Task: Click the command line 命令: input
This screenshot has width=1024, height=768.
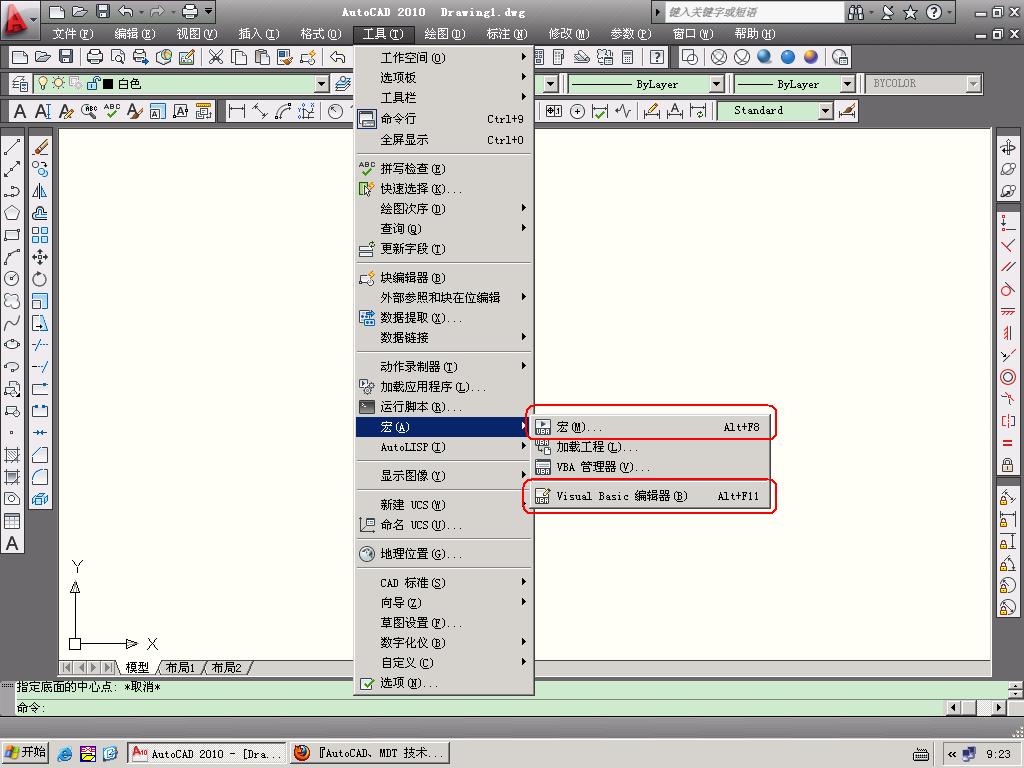Action: click(480, 707)
